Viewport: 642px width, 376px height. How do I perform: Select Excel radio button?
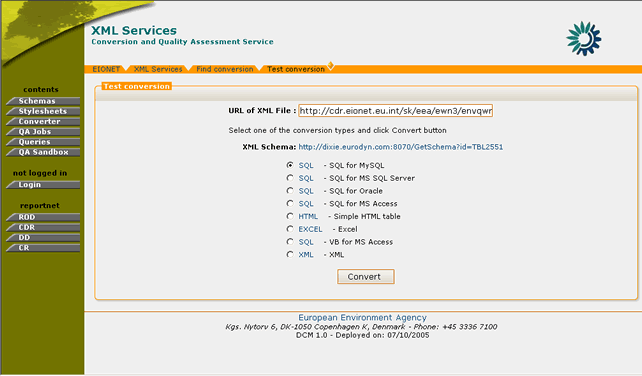[x=290, y=229]
